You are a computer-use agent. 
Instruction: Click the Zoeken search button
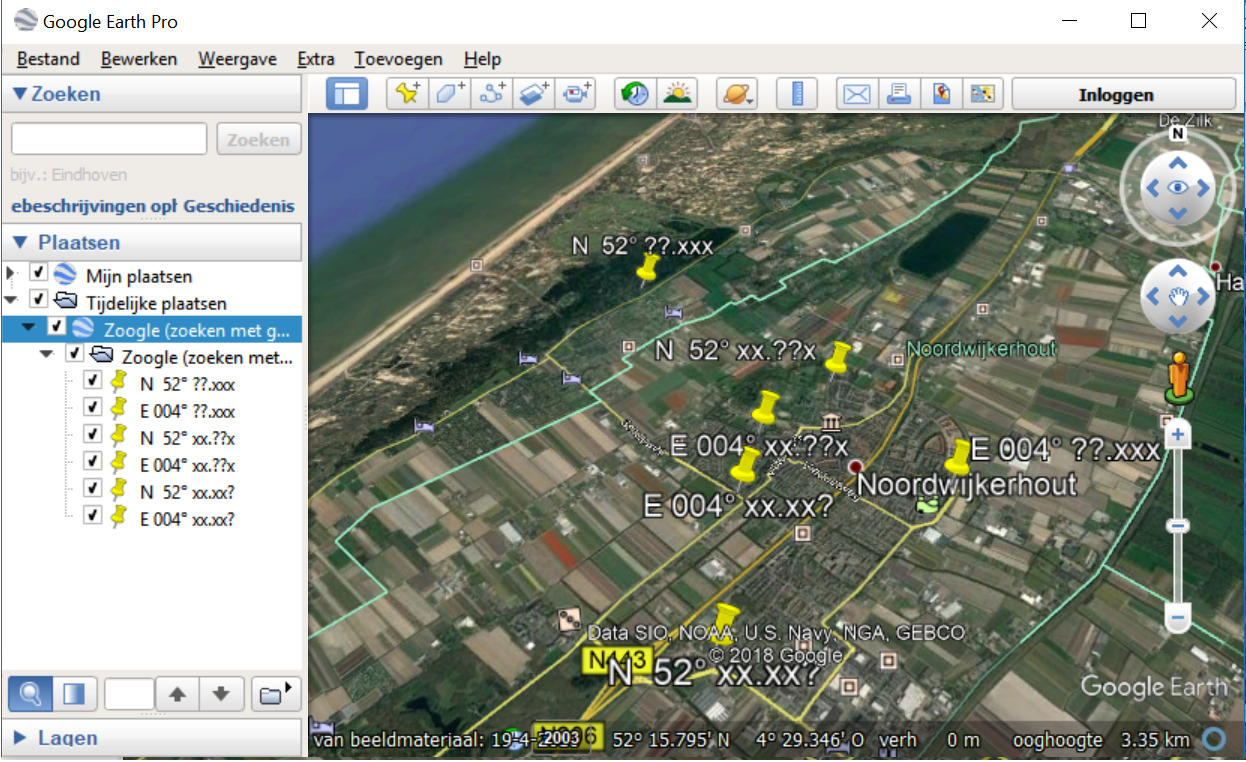258,139
